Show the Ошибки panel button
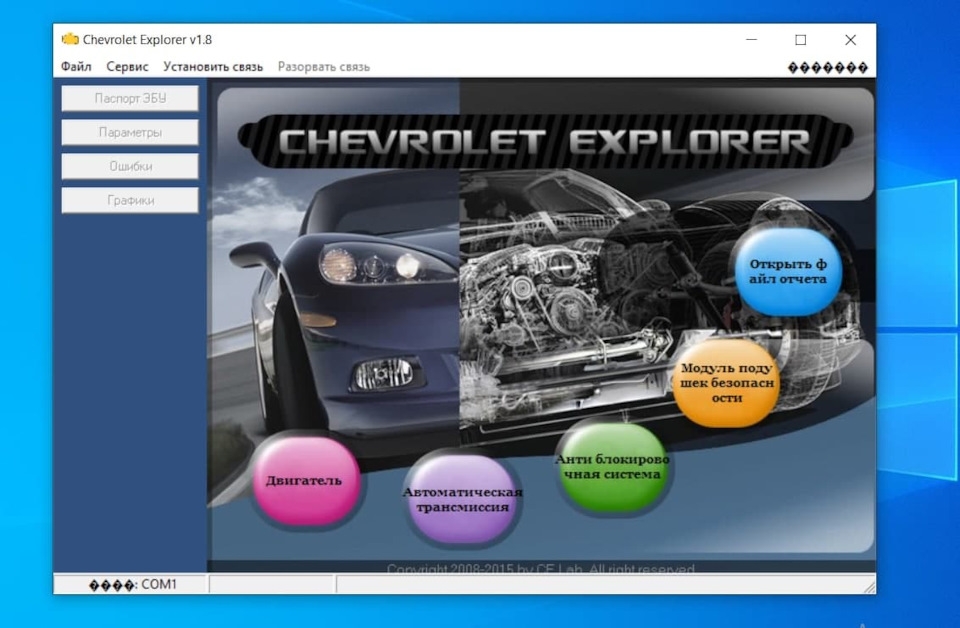 coord(130,166)
